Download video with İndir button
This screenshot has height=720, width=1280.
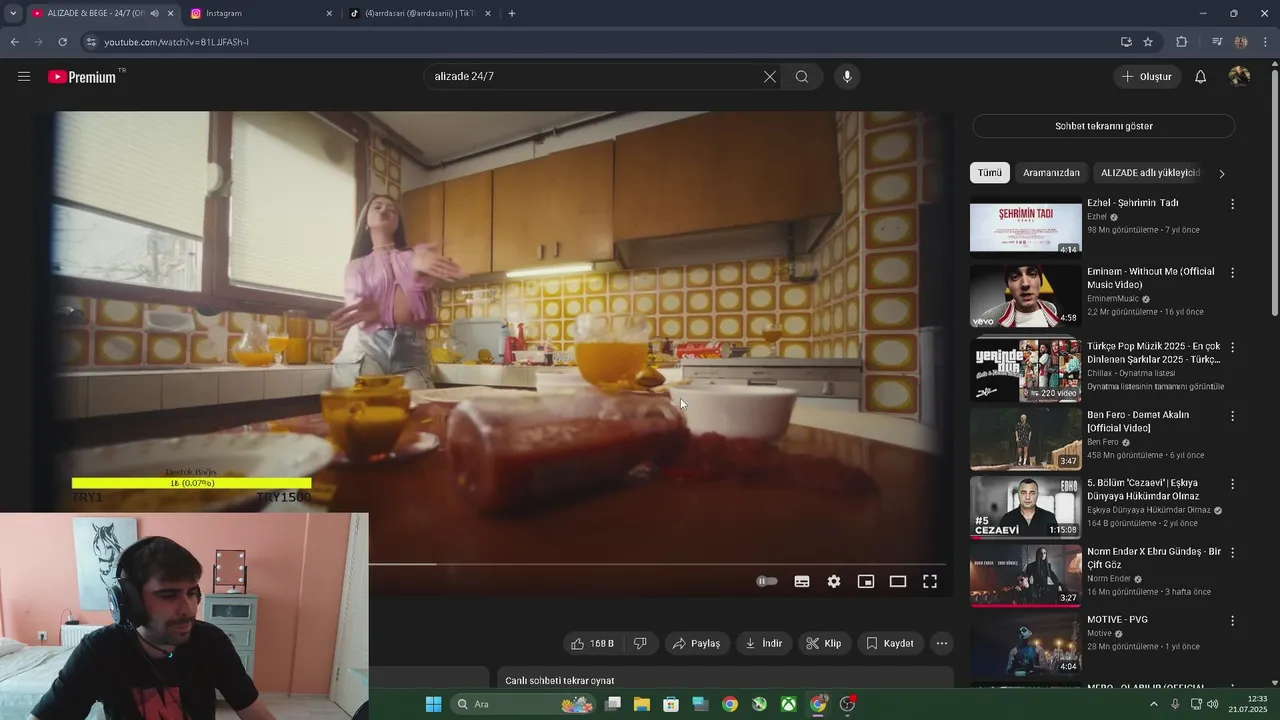764,643
